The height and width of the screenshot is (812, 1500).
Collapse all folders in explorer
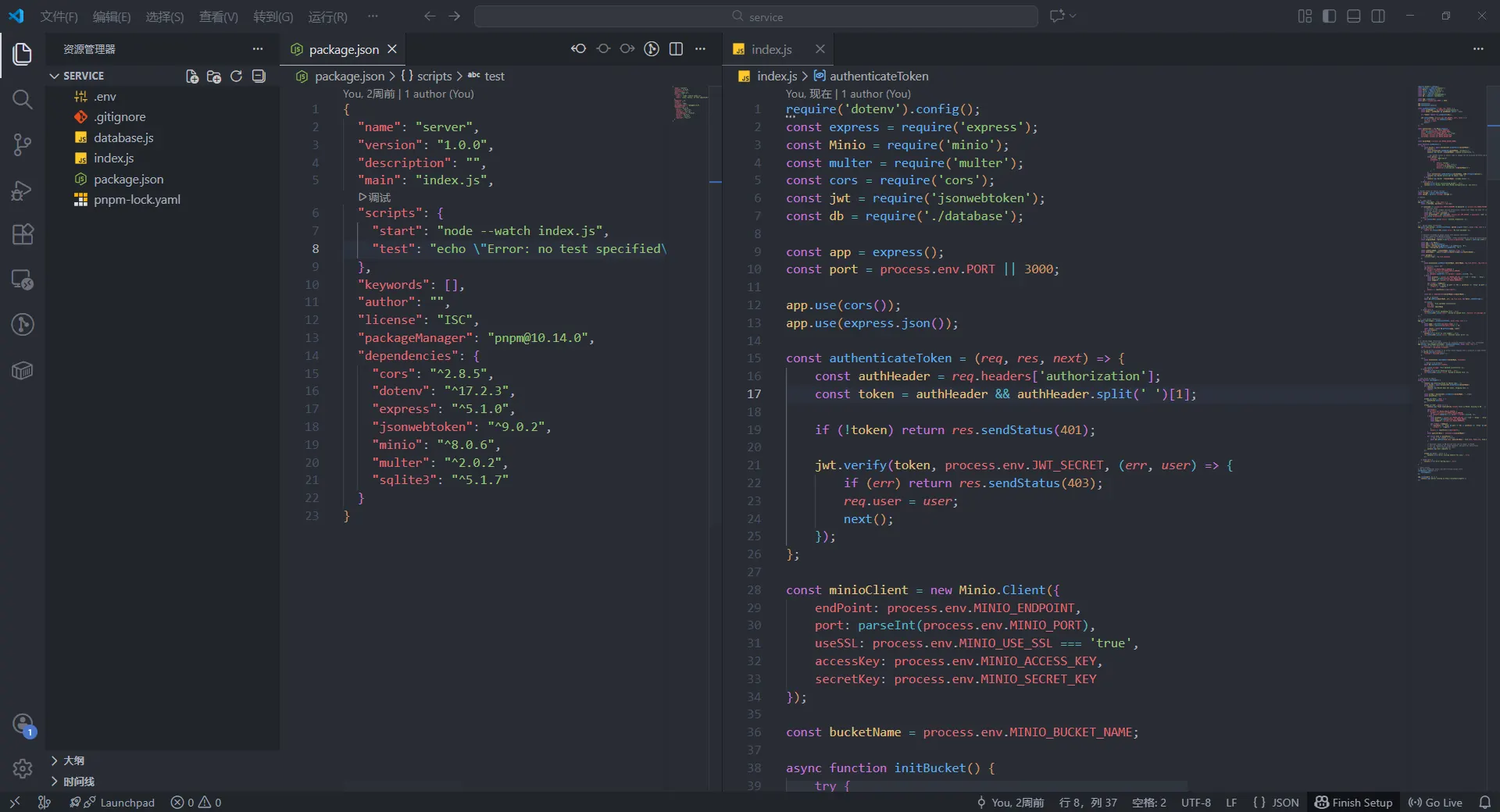[x=259, y=76]
